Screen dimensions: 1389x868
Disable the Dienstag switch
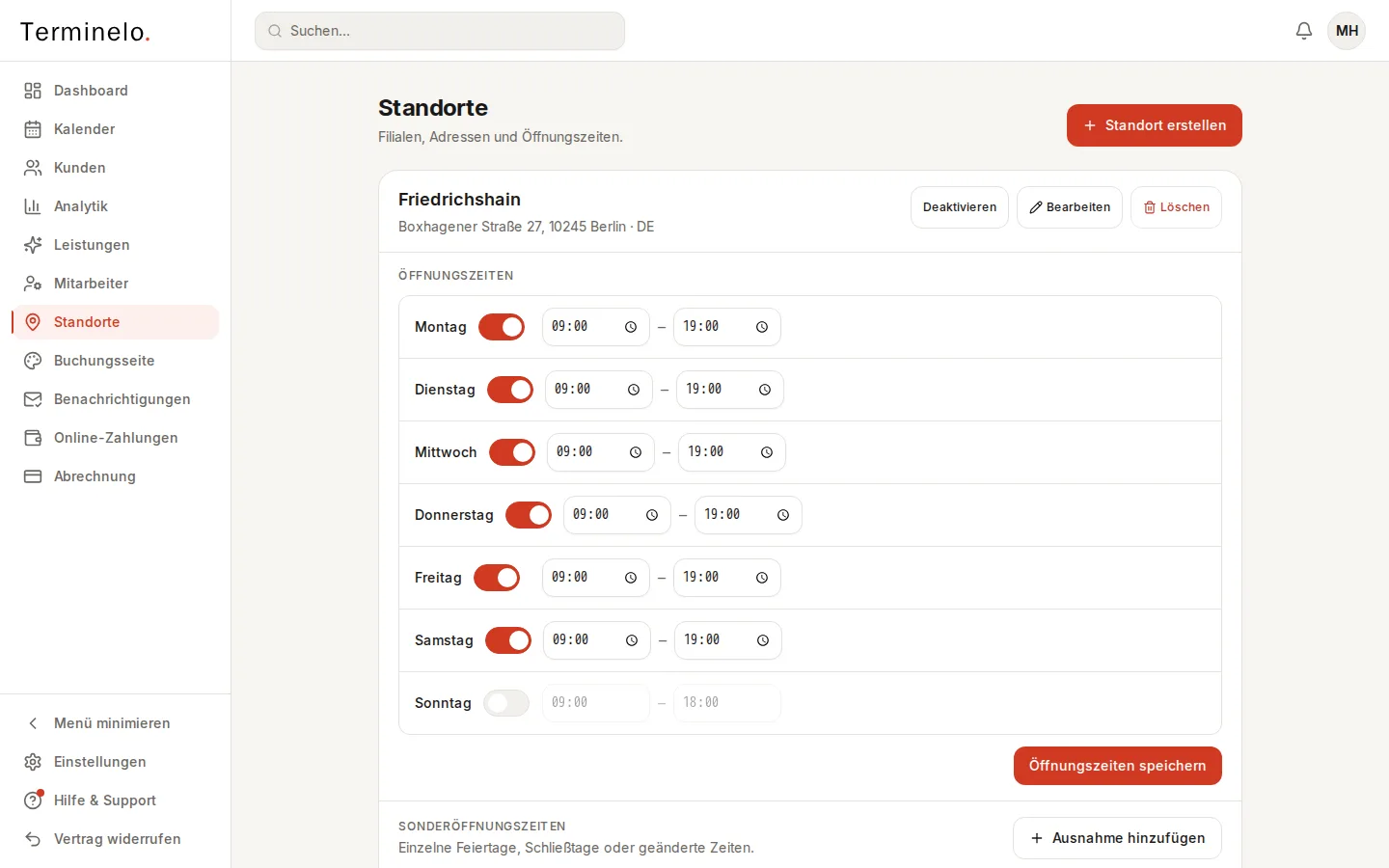510,390
